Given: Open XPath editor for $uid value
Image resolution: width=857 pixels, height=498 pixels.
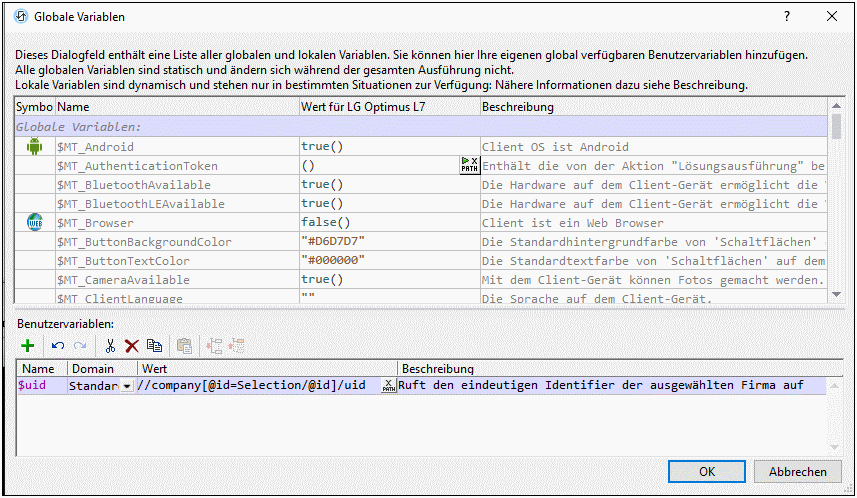Looking at the screenshot, I should point(388,386).
